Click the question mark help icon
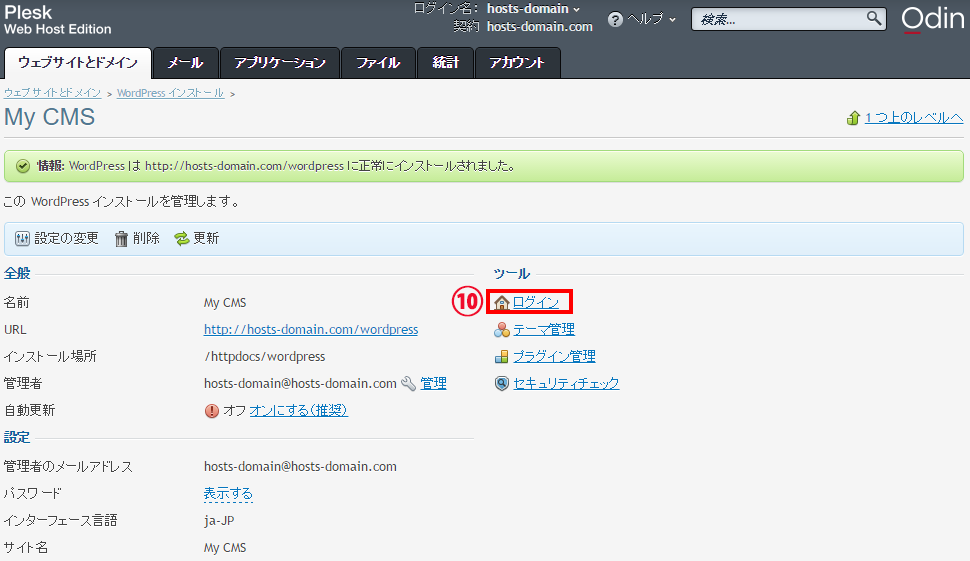 coord(615,20)
